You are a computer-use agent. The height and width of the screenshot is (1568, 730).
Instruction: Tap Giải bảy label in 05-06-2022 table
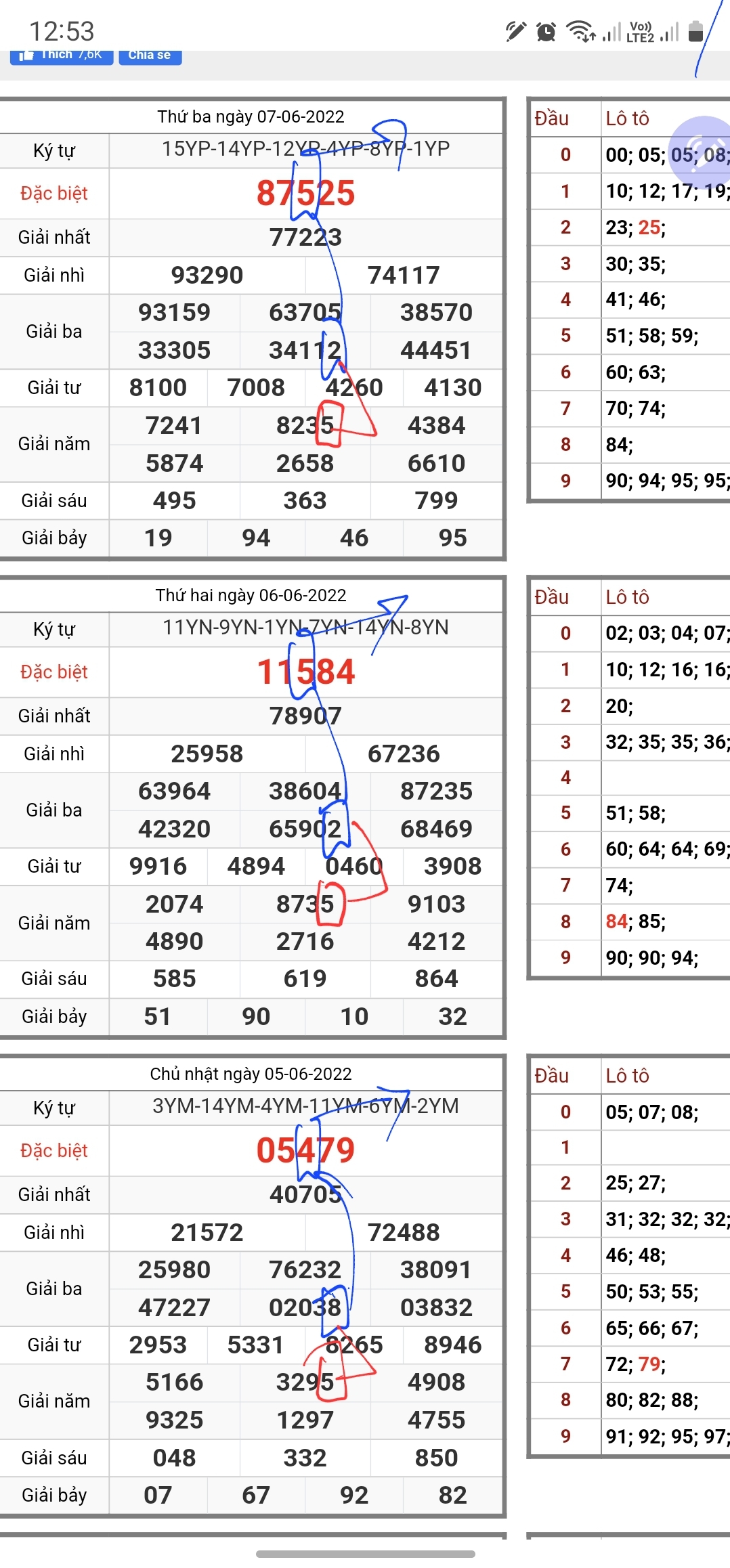(x=54, y=1495)
